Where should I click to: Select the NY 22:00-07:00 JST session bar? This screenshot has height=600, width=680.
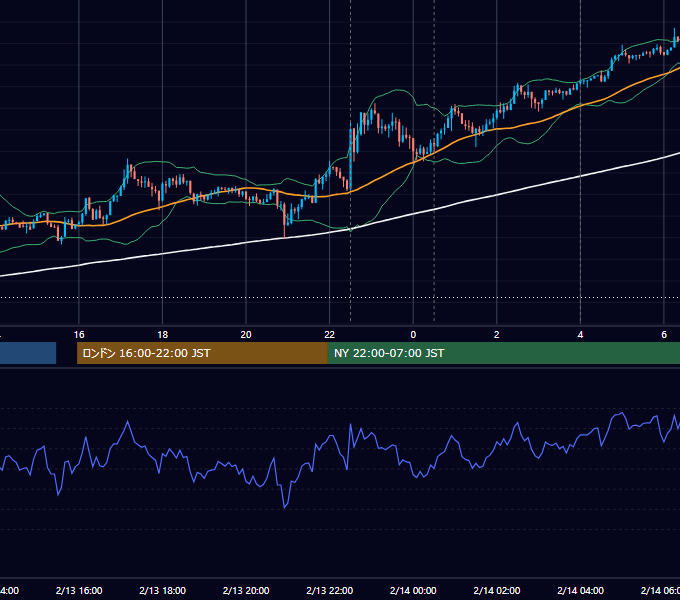click(503, 353)
